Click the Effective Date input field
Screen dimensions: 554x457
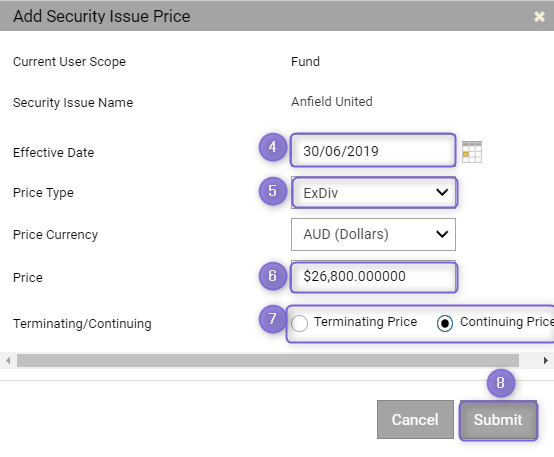[x=373, y=151]
